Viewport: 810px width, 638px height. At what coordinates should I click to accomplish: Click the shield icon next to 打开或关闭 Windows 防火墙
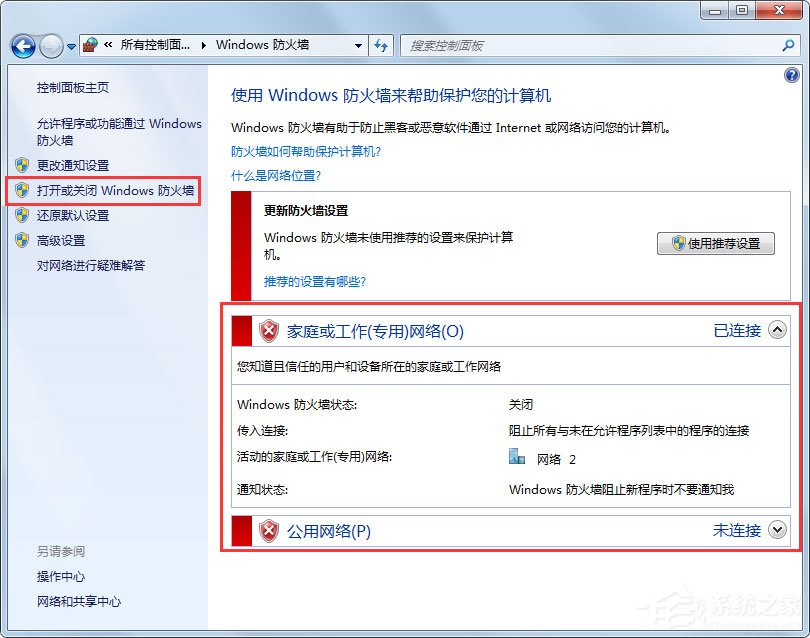point(24,190)
